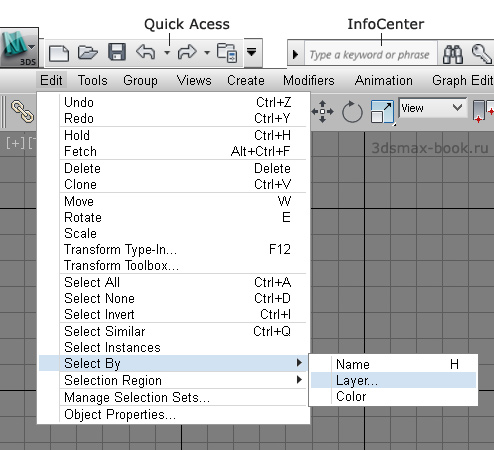Select the Scale tool icon
Viewport: 494px width, 450px height.
[382, 112]
